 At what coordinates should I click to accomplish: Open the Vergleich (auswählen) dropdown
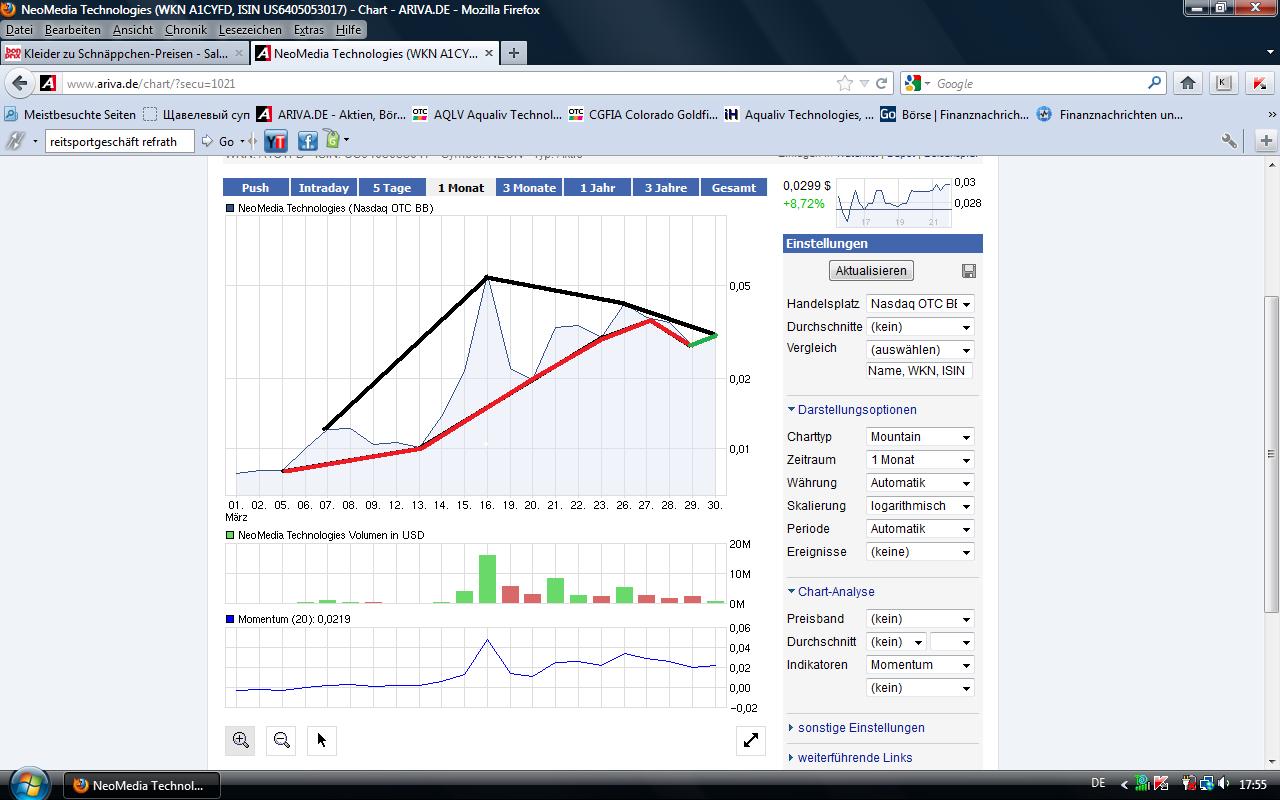[920, 350]
